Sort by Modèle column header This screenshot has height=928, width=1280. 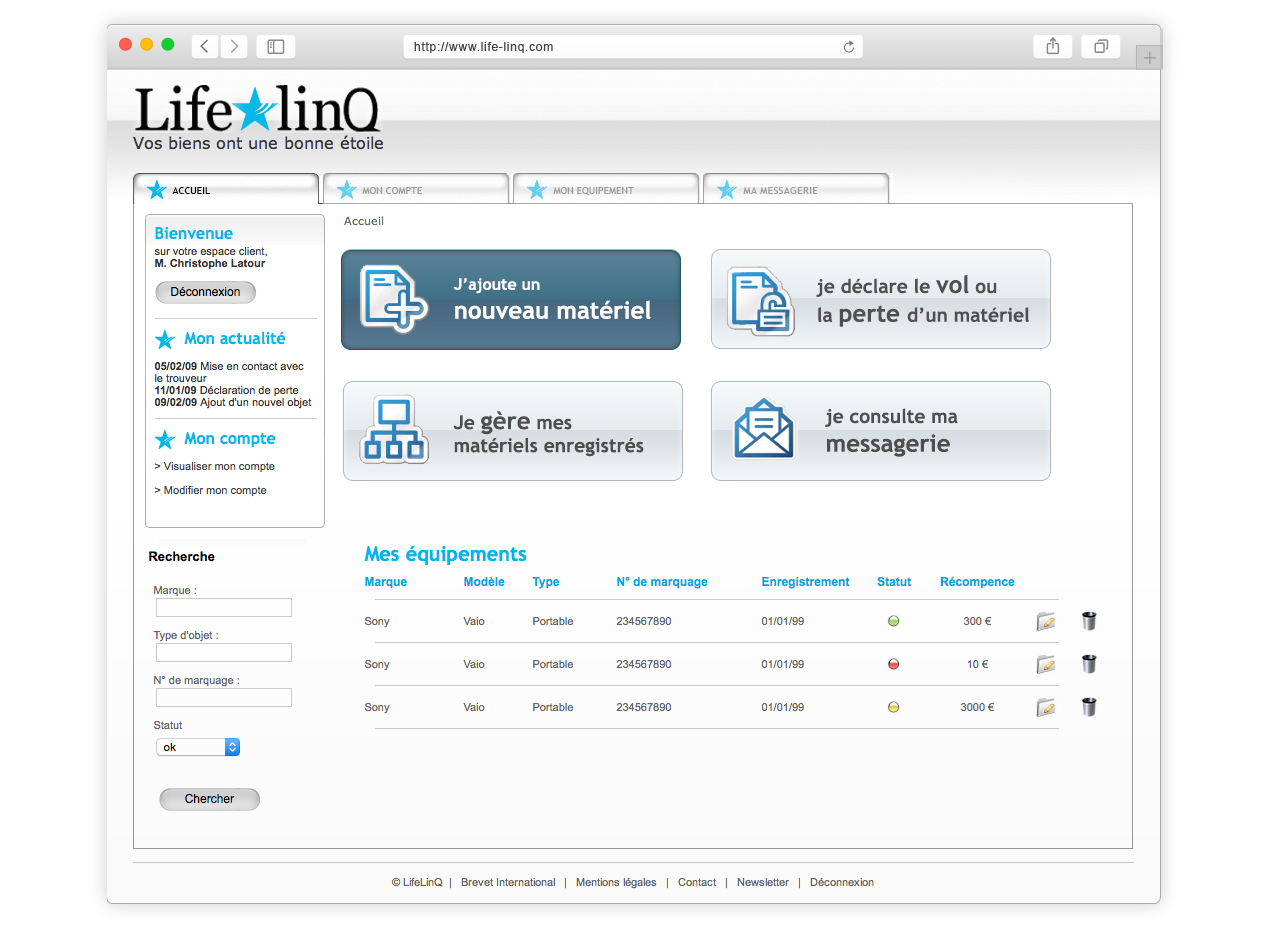pos(484,582)
